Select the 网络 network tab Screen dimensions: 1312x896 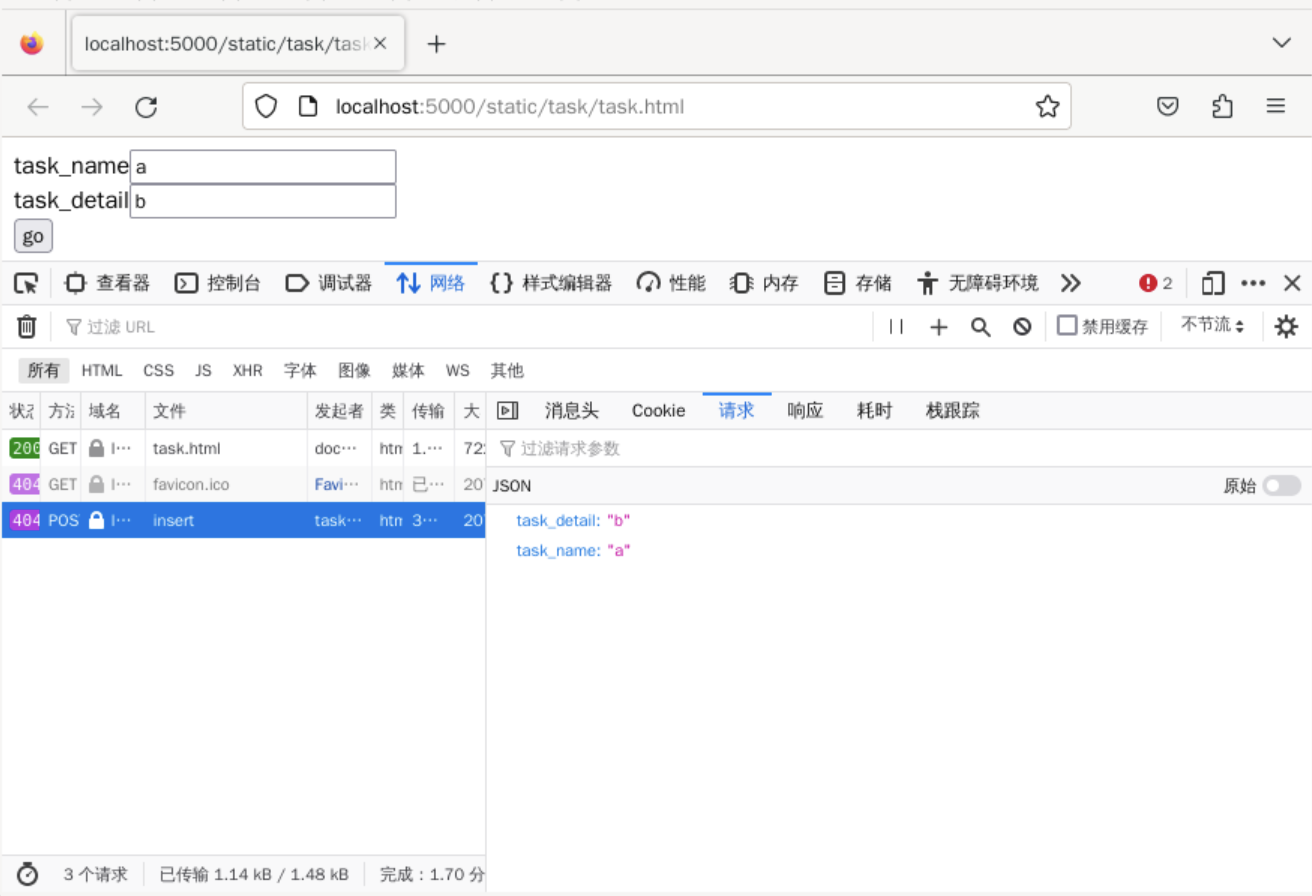tap(431, 284)
